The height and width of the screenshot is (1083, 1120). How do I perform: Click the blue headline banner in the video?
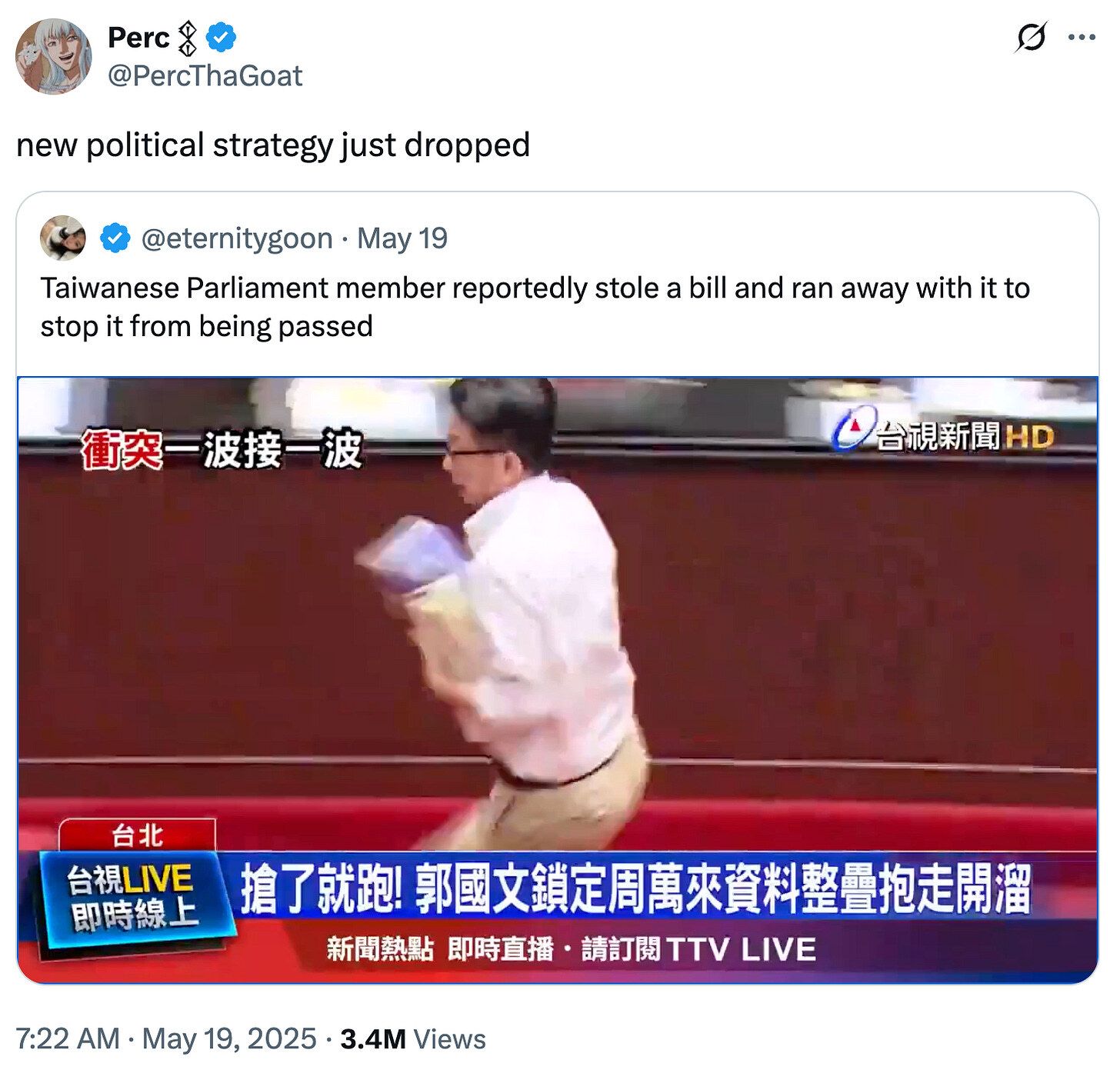pos(635,889)
